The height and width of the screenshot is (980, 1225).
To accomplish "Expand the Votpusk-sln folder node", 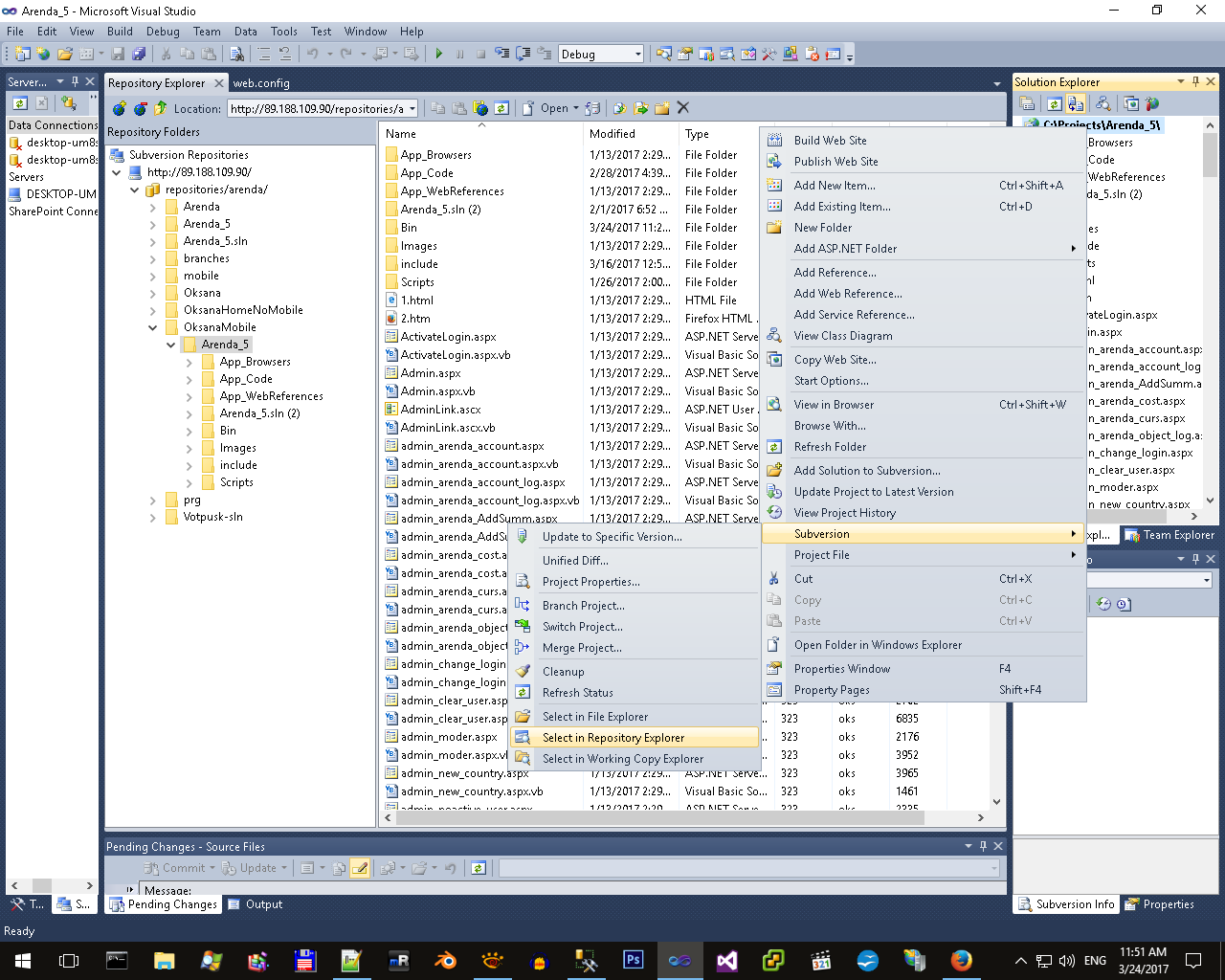I will pyautogui.click(x=153, y=517).
